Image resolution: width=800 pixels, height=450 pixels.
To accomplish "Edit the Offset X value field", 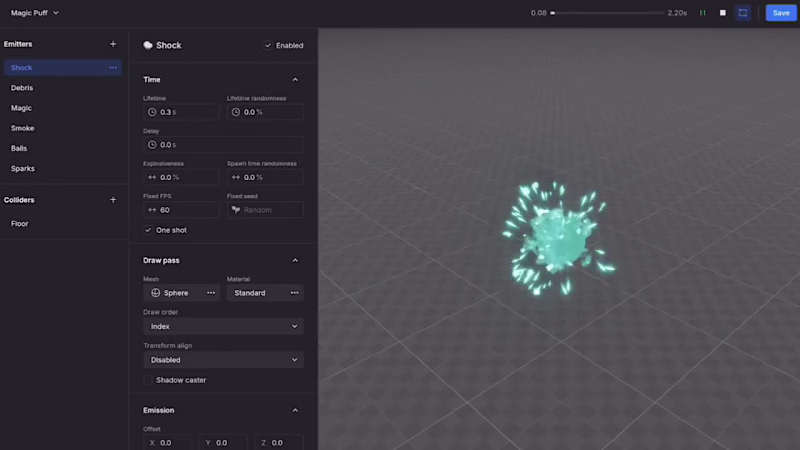I will point(168,442).
